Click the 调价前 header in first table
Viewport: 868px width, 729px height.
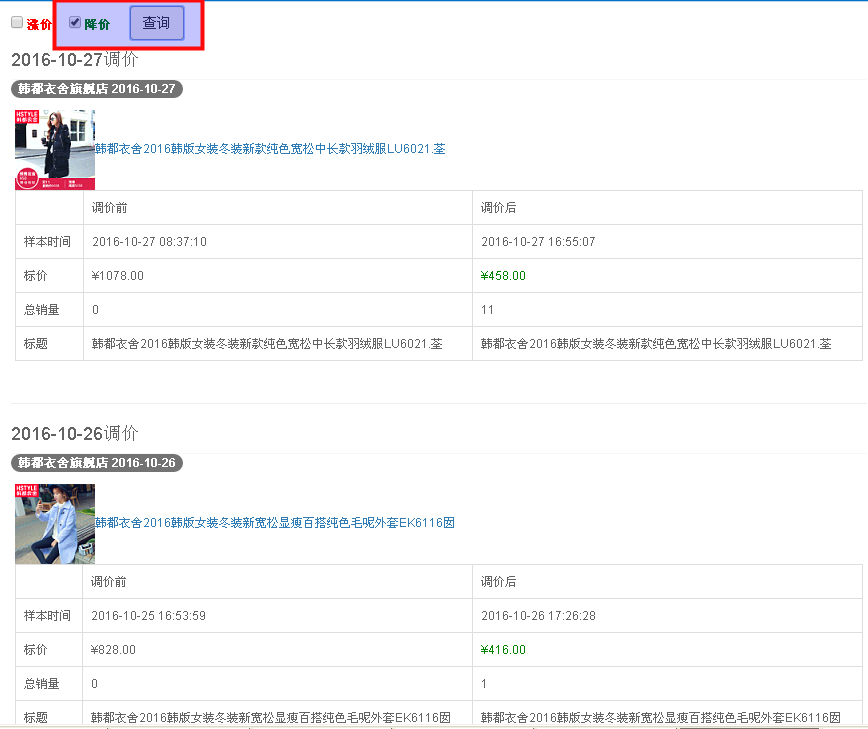(110, 208)
